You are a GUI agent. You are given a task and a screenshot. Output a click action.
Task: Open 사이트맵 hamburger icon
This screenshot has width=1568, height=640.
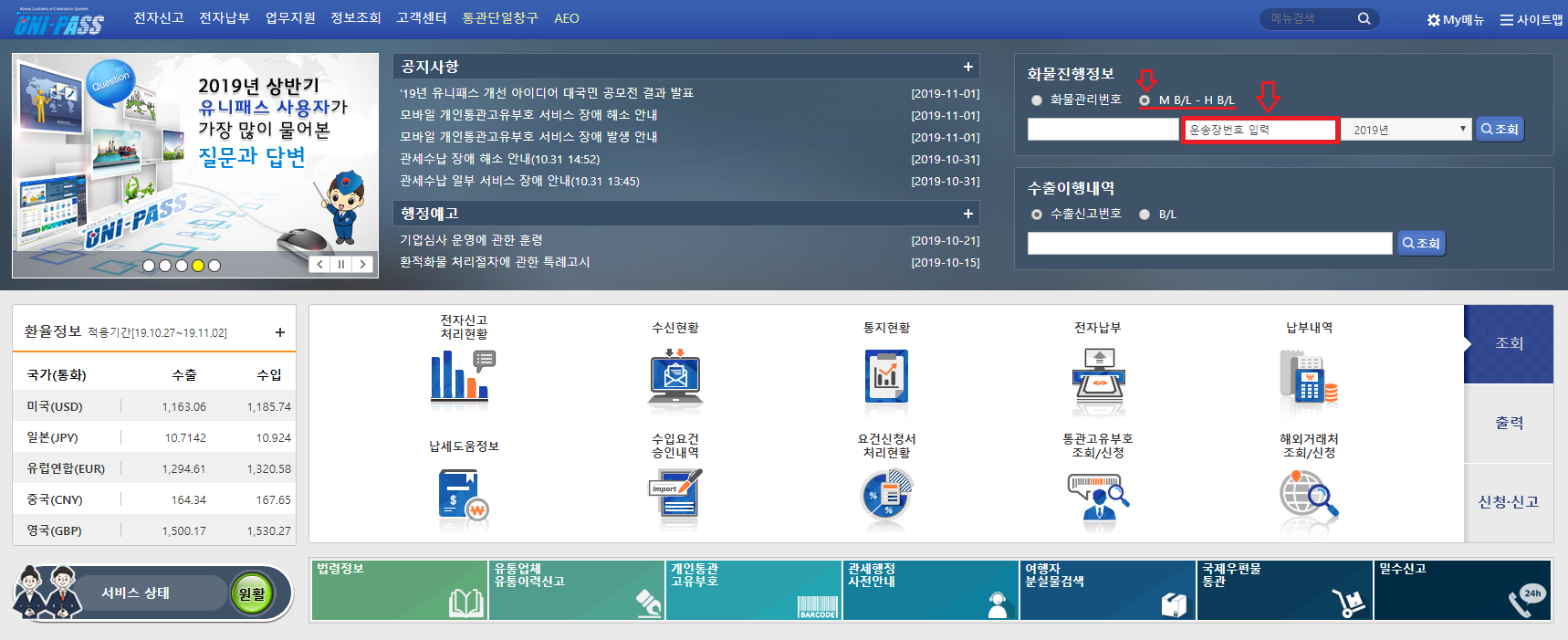click(1507, 19)
